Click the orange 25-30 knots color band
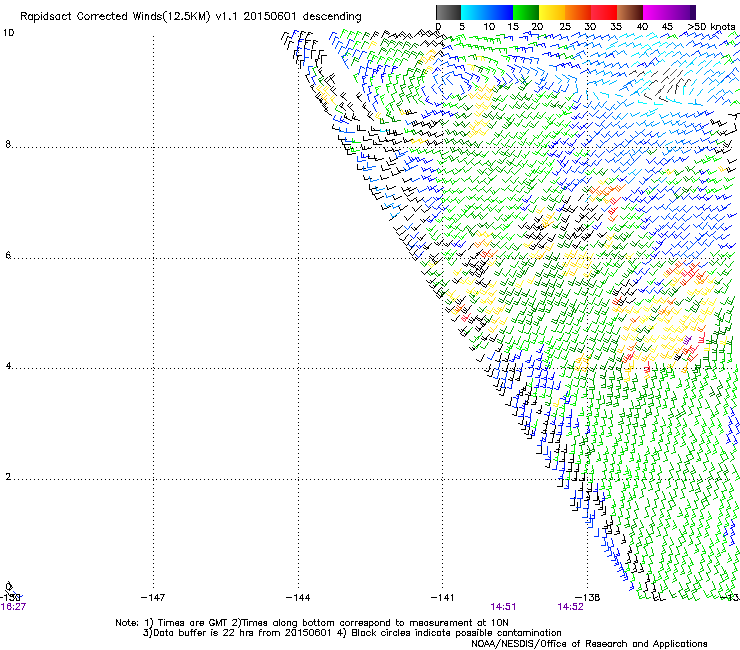740x650 pixels. (x=578, y=12)
